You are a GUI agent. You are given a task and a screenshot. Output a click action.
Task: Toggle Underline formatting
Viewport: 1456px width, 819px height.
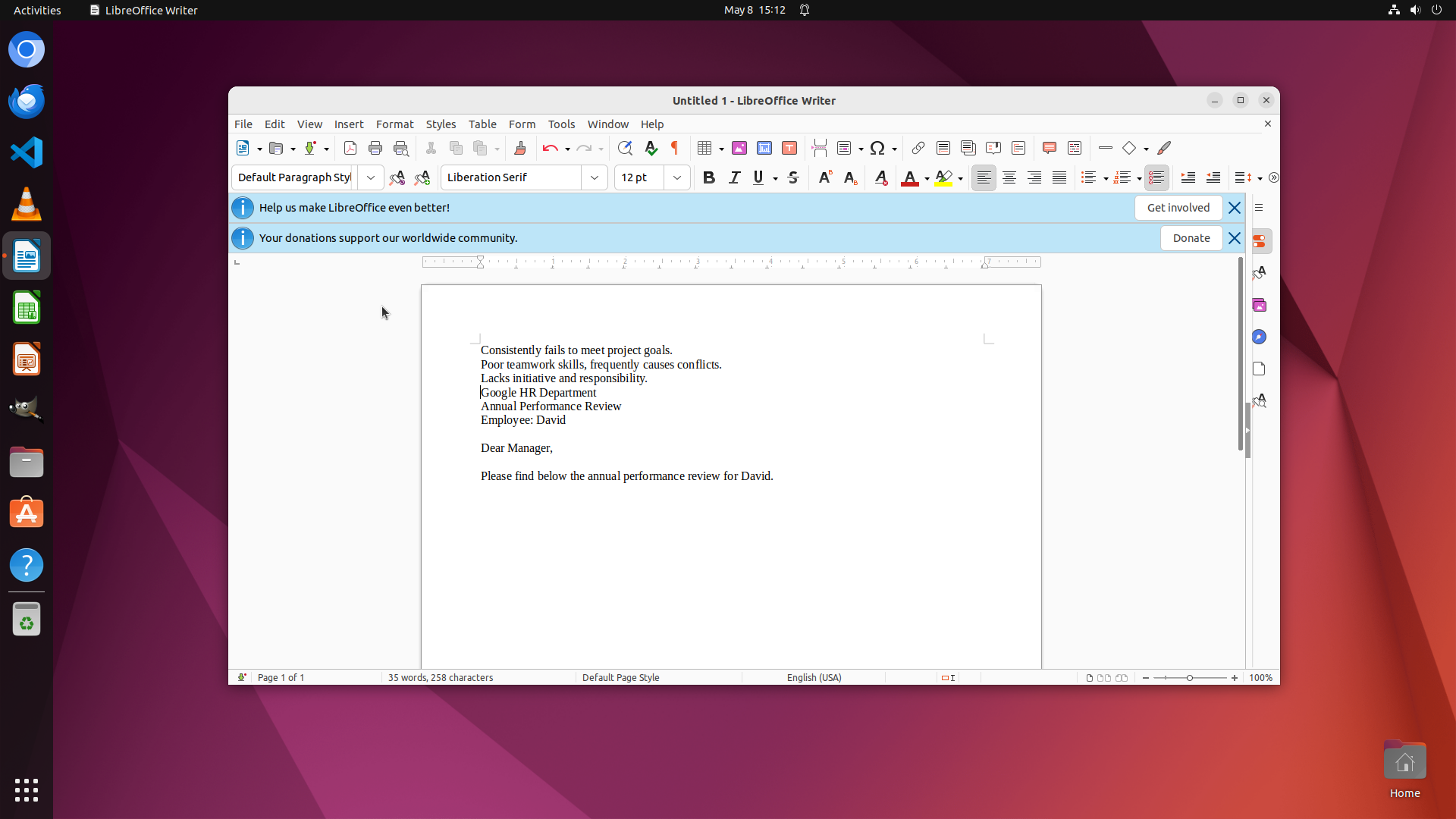tap(758, 177)
